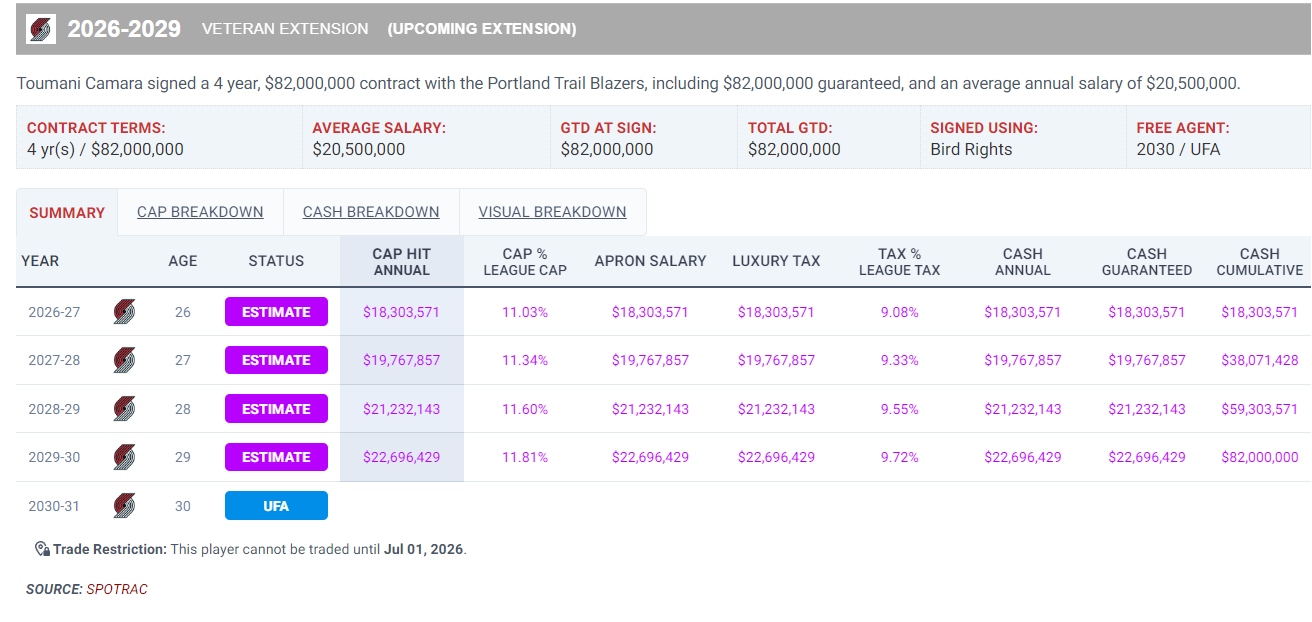This screenshot has width=1312, height=622.
Task: Click the Estimate badge for 2029-30
Action: [276, 457]
